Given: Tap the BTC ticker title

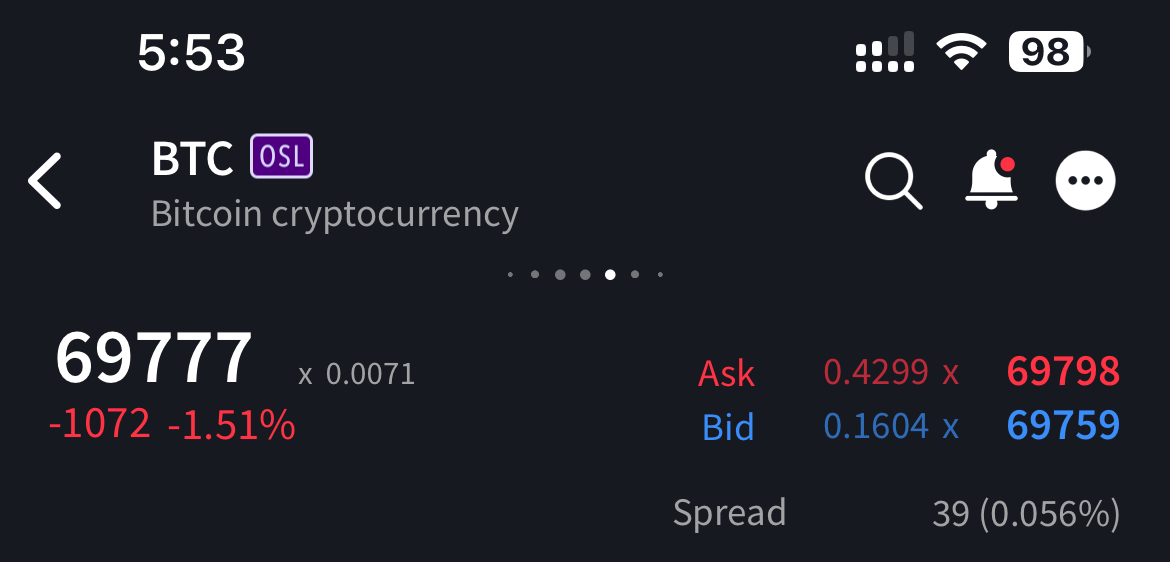Looking at the screenshot, I should pyautogui.click(x=193, y=157).
